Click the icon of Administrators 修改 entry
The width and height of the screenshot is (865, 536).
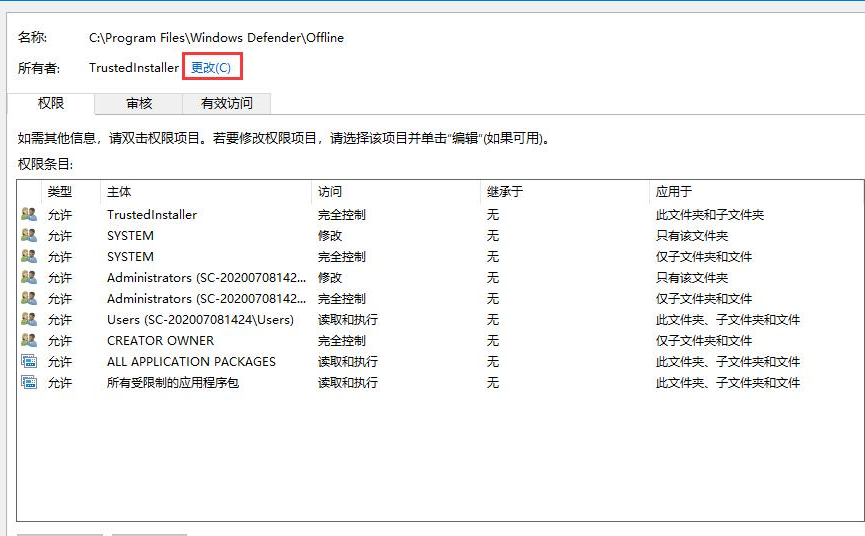(28, 278)
